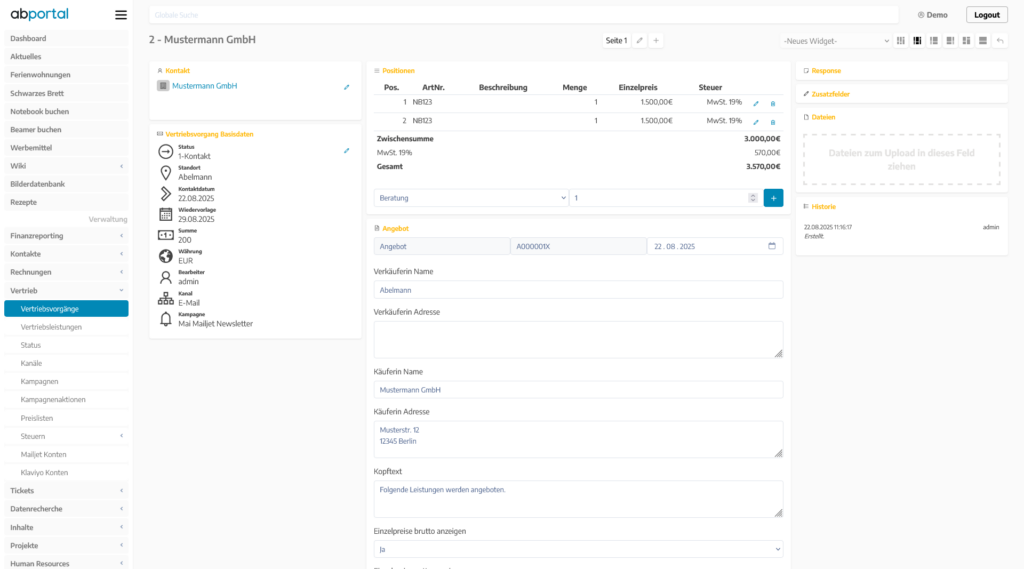Open Einzelpreise brutto anzeigen dropdown

(x=578, y=549)
